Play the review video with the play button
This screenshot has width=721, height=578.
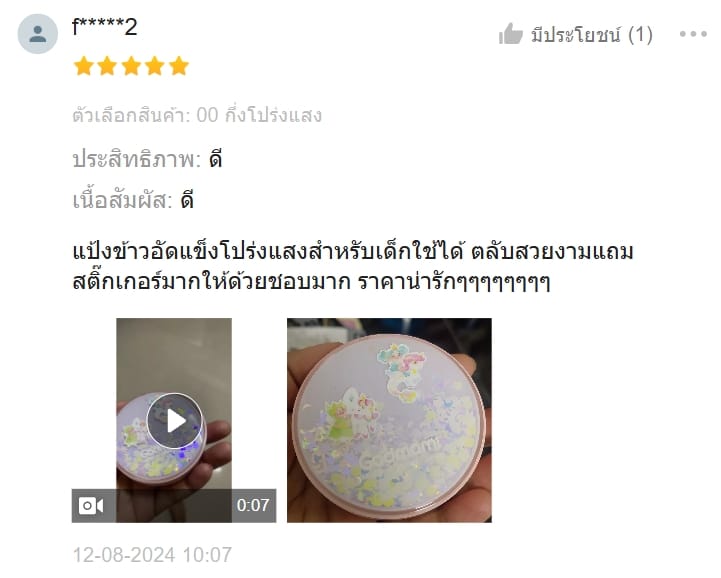[x=174, y=421]
